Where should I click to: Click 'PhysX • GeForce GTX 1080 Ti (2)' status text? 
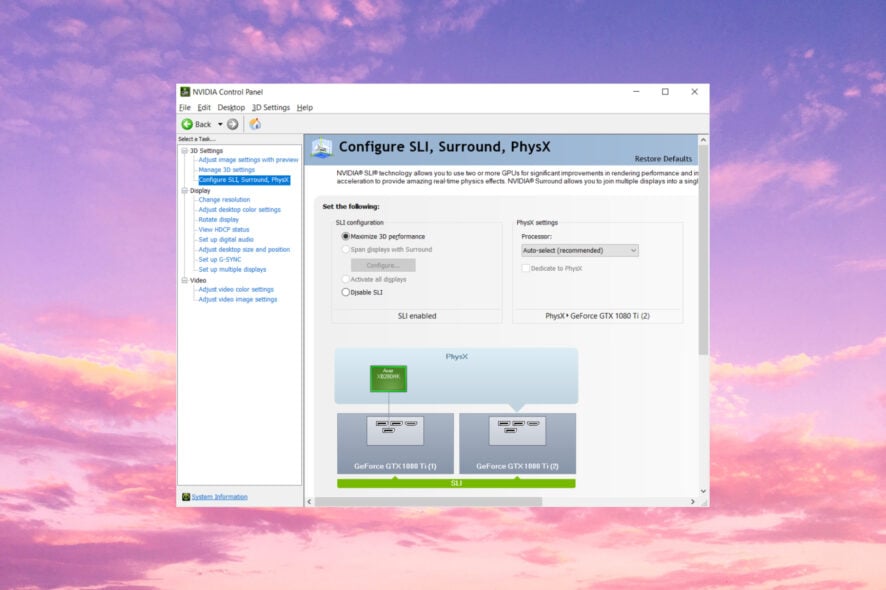[597, 316]
